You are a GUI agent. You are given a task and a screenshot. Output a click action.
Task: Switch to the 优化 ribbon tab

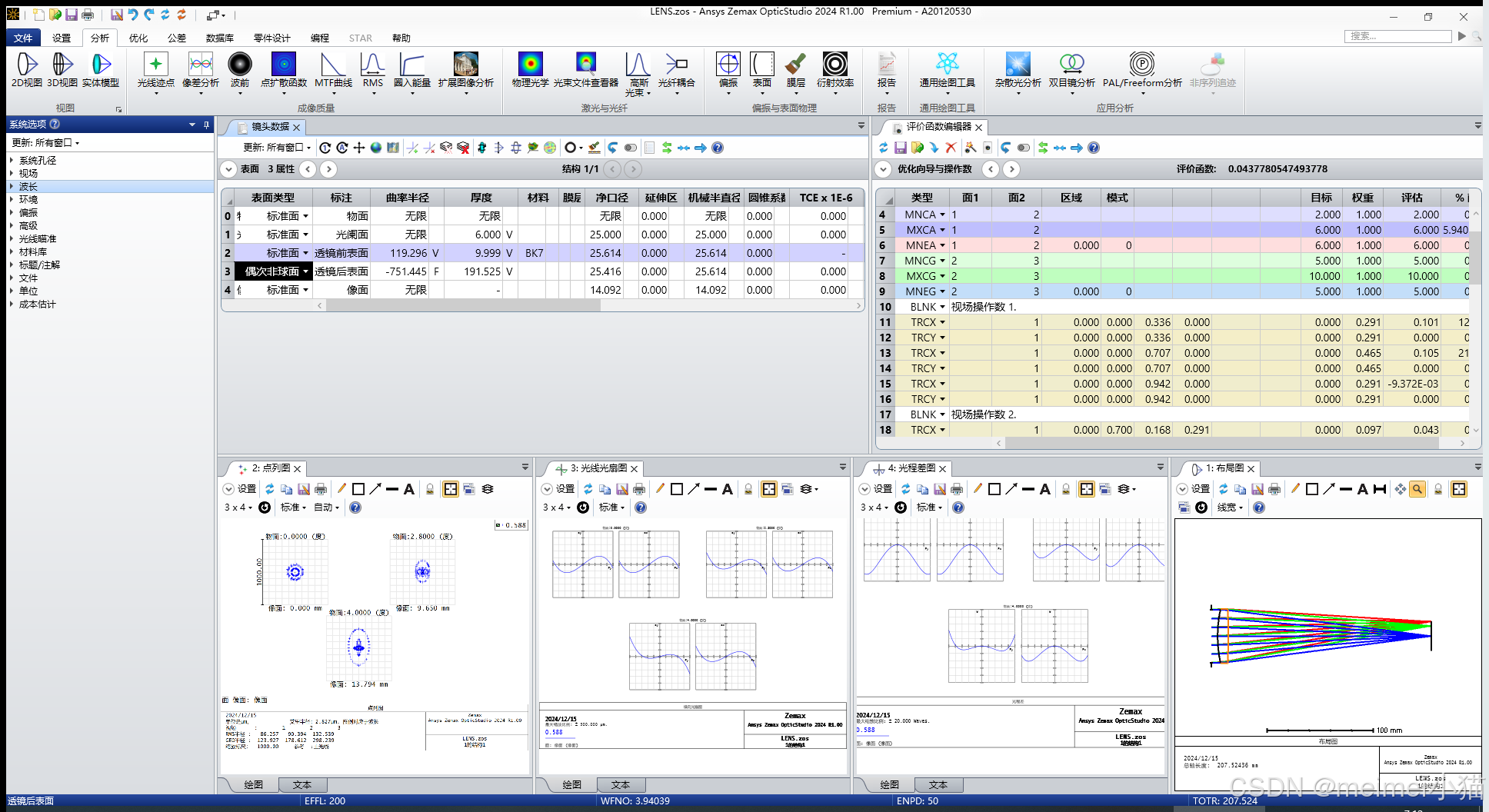coord(138,38)
